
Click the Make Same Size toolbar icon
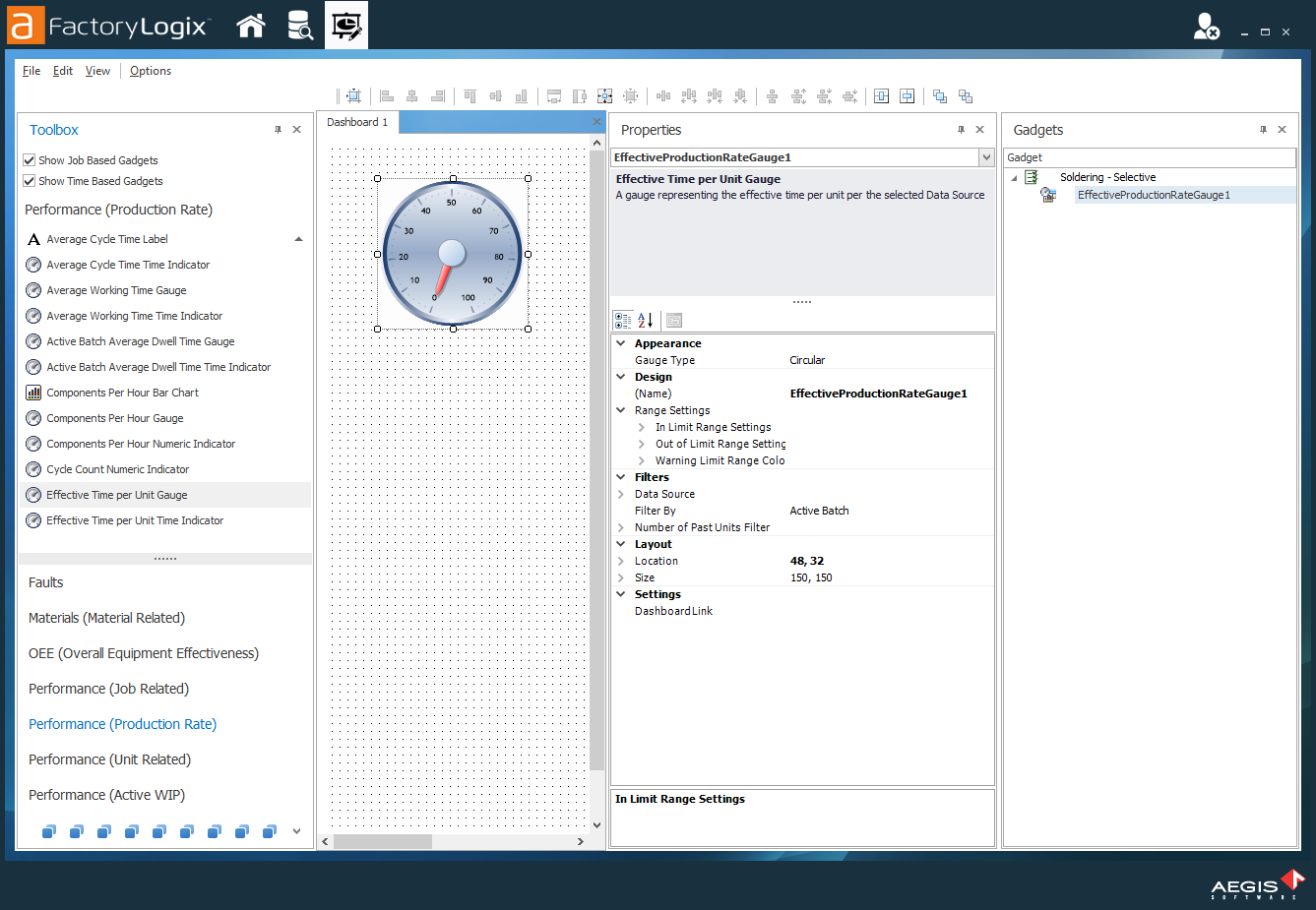click(604, 95)
